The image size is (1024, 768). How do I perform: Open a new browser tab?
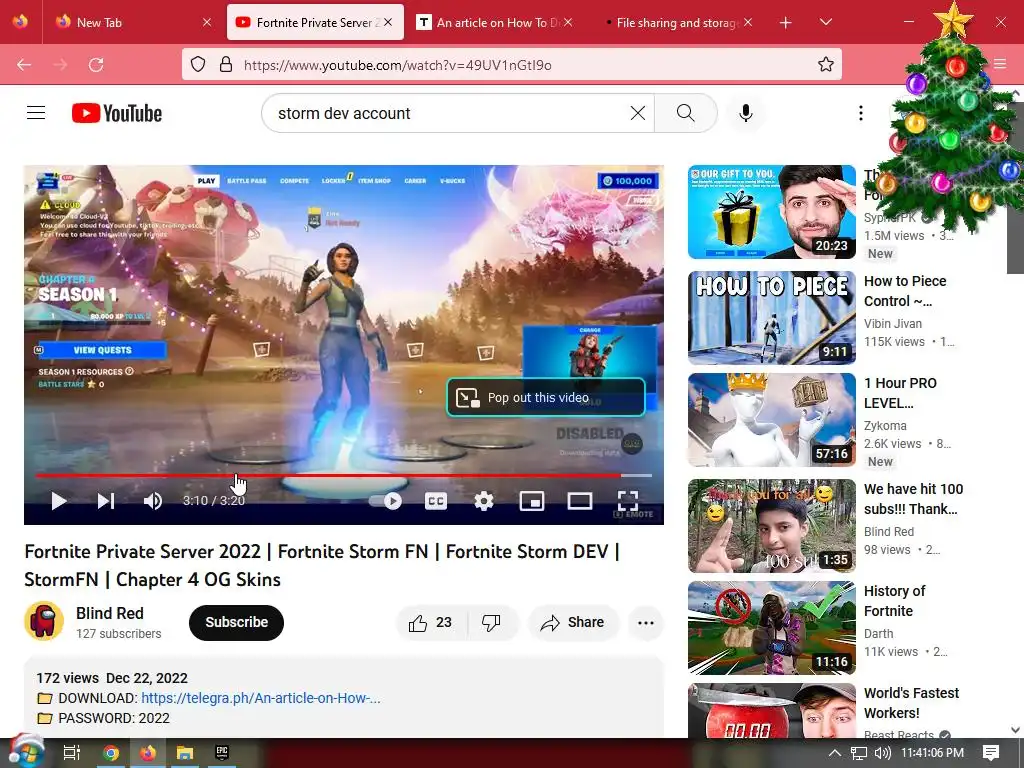coord(786,22)
